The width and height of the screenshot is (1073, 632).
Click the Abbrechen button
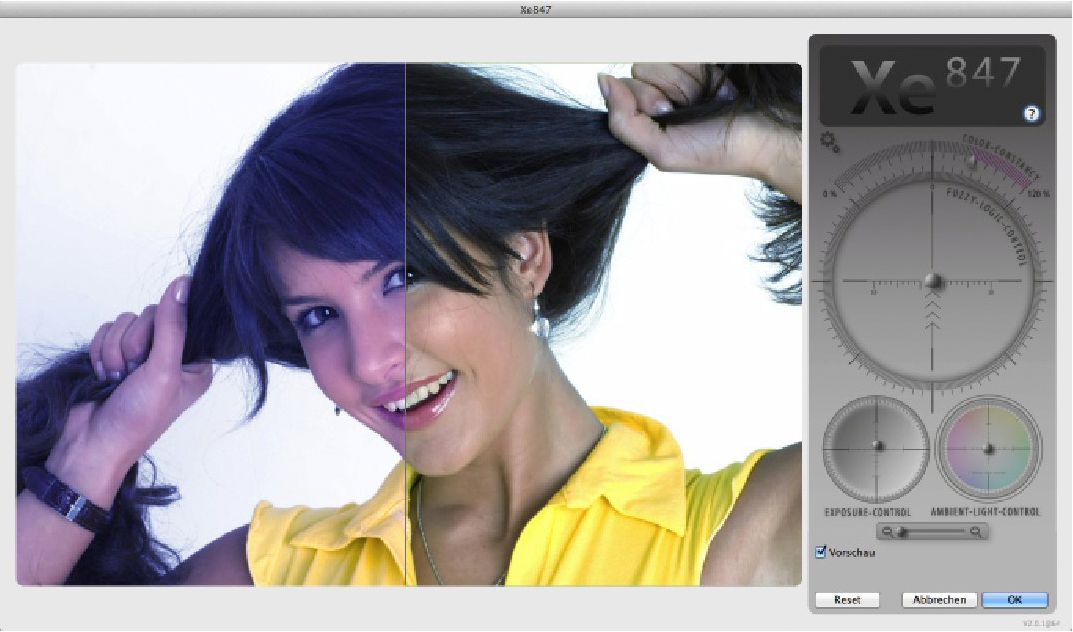pos(940,600)
